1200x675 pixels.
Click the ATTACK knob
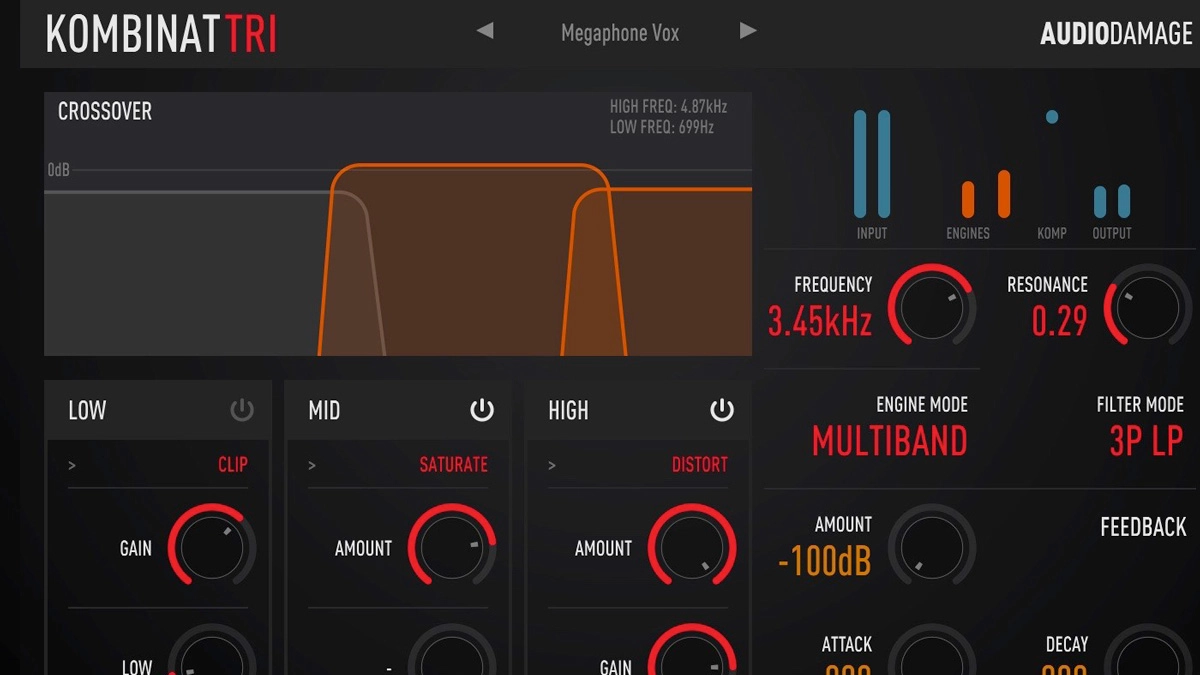pos(932,650)
